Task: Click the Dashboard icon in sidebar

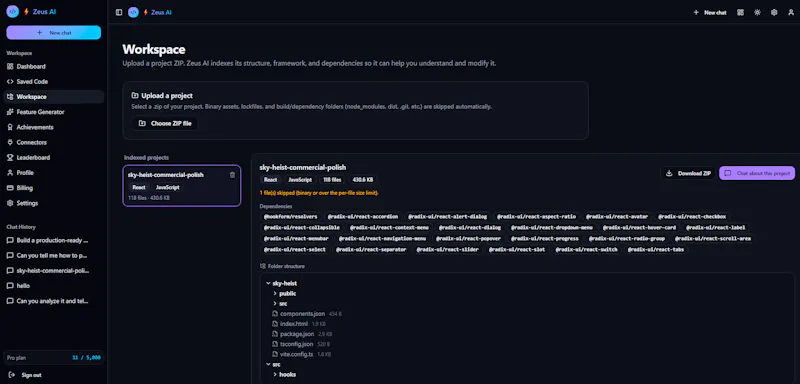Action: coord(10,66)
